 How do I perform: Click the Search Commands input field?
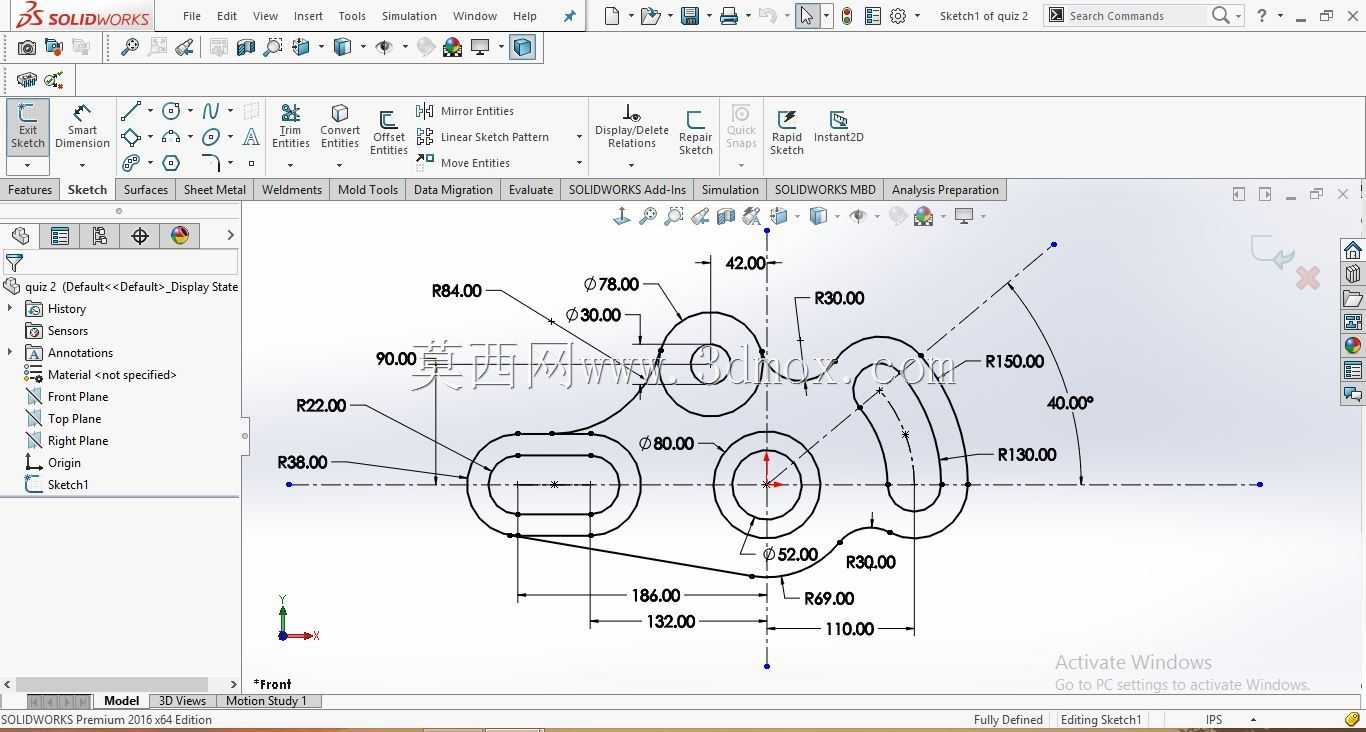tap(1135, 16)
